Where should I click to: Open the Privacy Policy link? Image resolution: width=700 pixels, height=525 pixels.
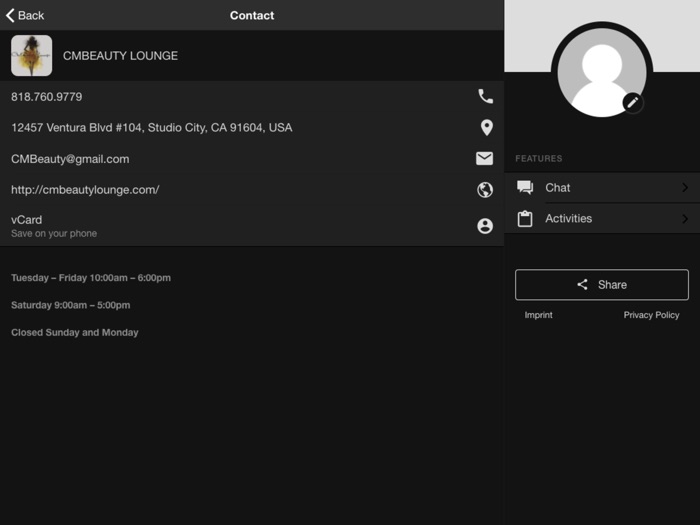pyautogui.click(x=651, y=315)
